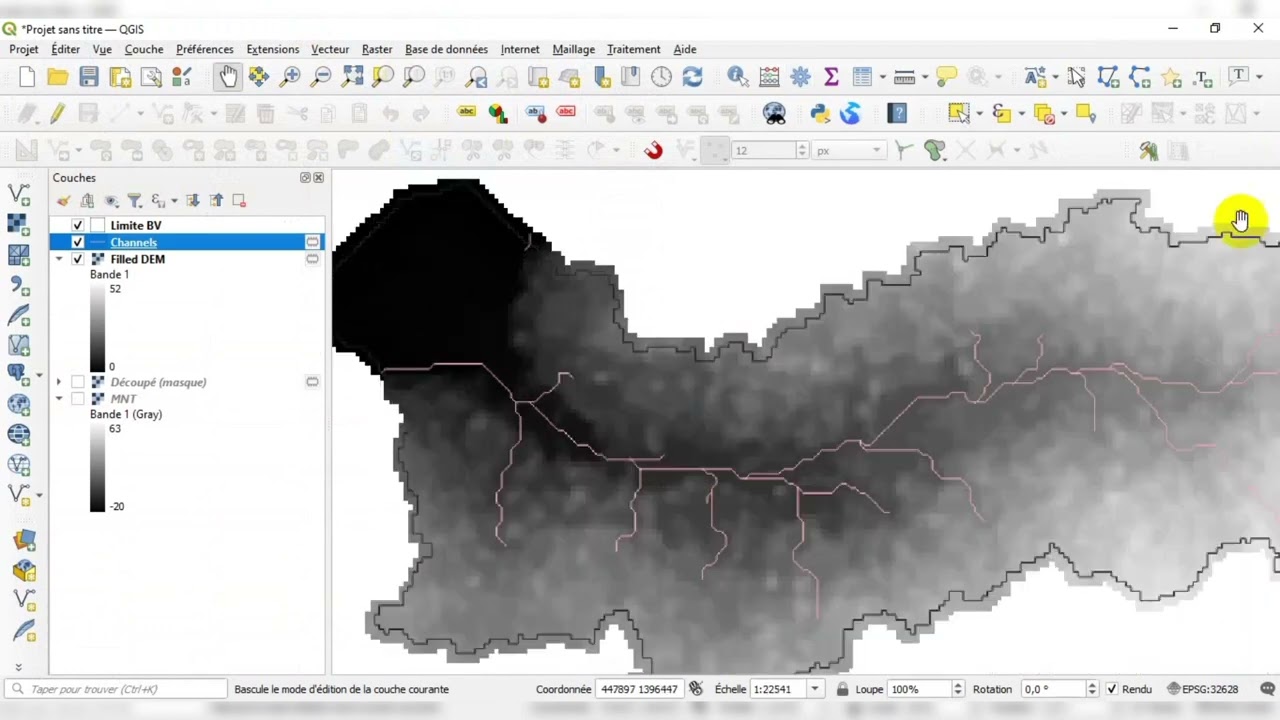This screenshot has height=720, width=1280.
Task: Collapse the MNT layer legend
Action: coord(59,399)
